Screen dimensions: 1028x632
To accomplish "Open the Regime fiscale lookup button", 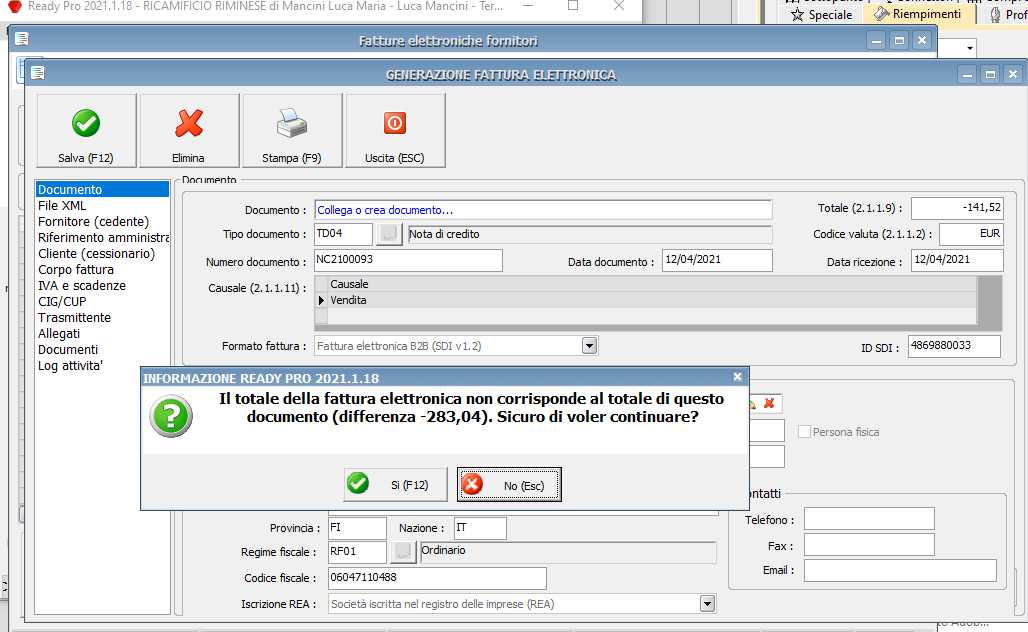I will pos(403,552).
